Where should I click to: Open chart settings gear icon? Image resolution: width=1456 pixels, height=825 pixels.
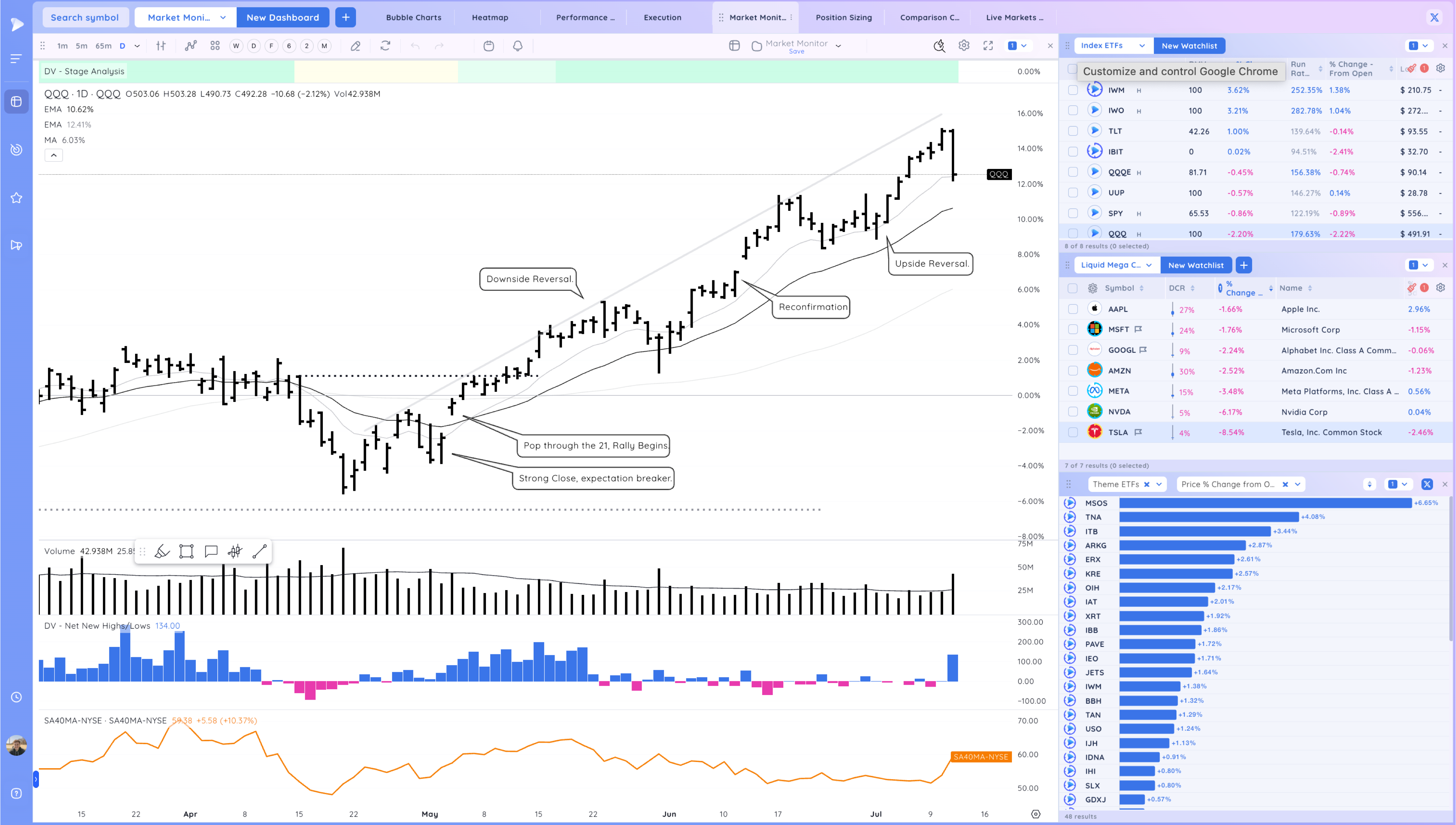tap(963, 46)
